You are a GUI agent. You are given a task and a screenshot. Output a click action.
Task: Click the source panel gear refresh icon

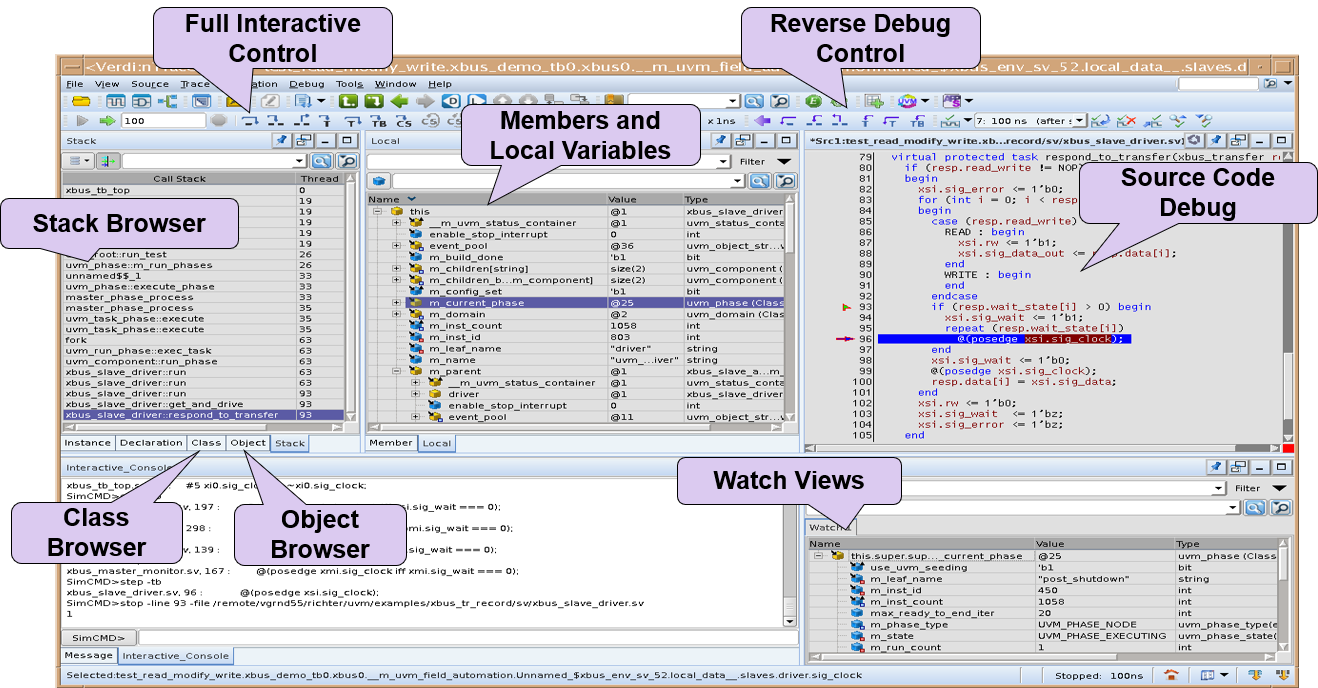pyautogui.click(x=1194, y=141)
